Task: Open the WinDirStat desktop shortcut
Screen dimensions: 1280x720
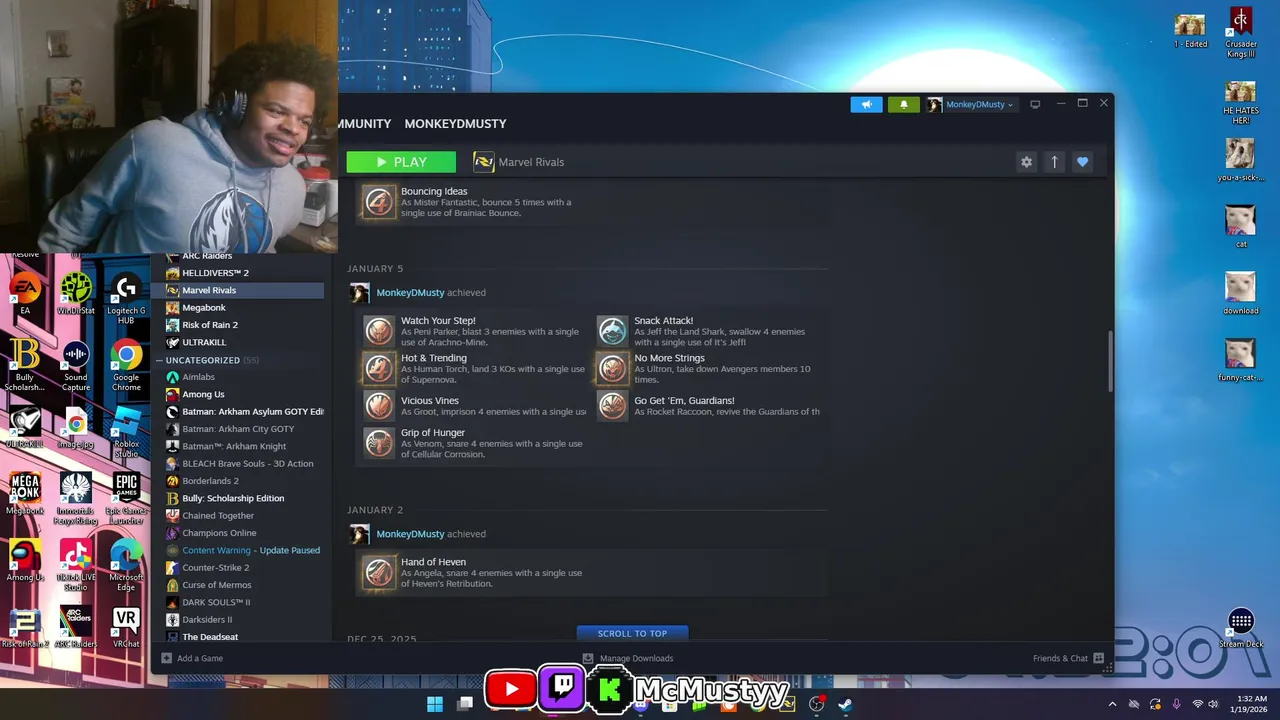Action: pyautogui.click(x=76, y=294)
